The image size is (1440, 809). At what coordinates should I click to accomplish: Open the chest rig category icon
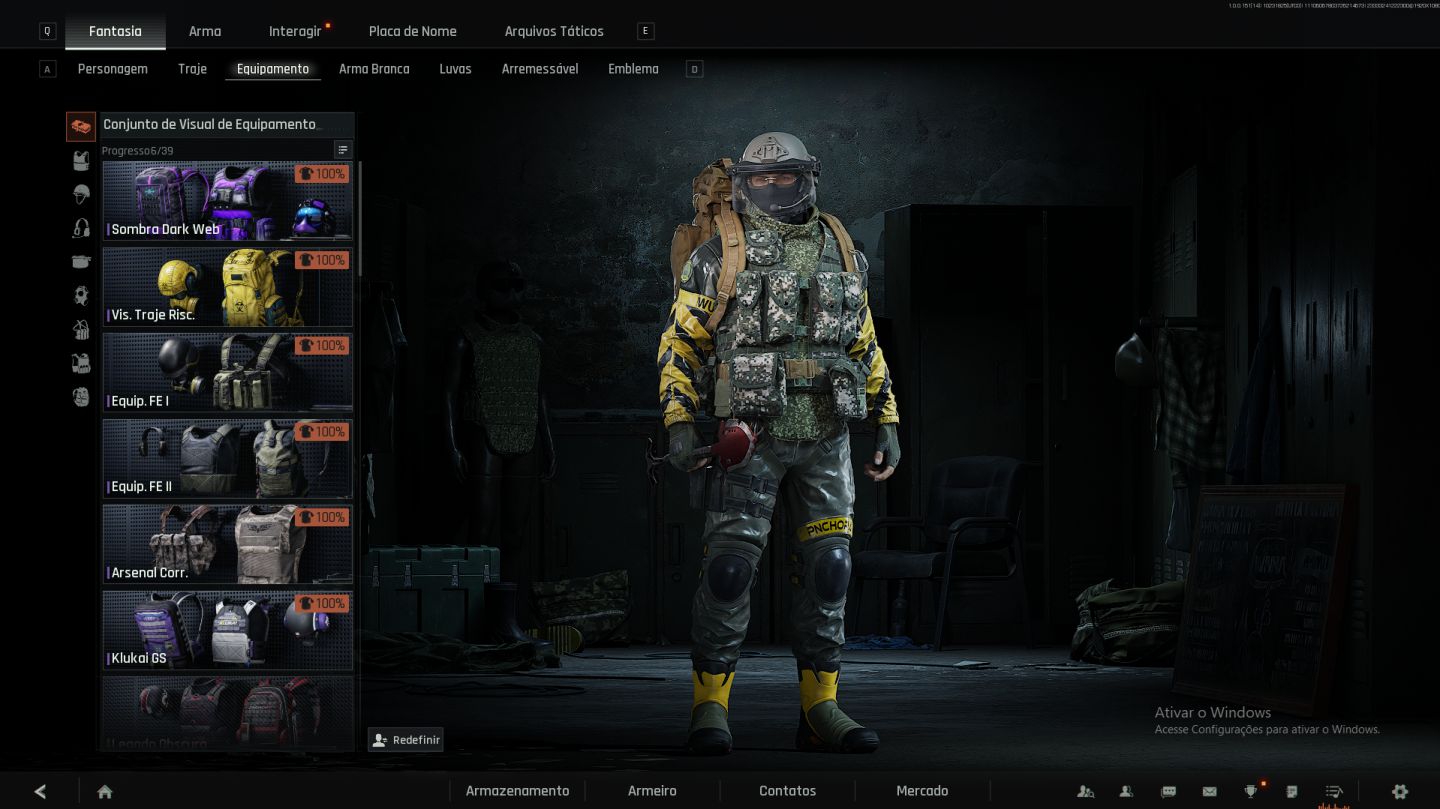(x=81, y=329)
